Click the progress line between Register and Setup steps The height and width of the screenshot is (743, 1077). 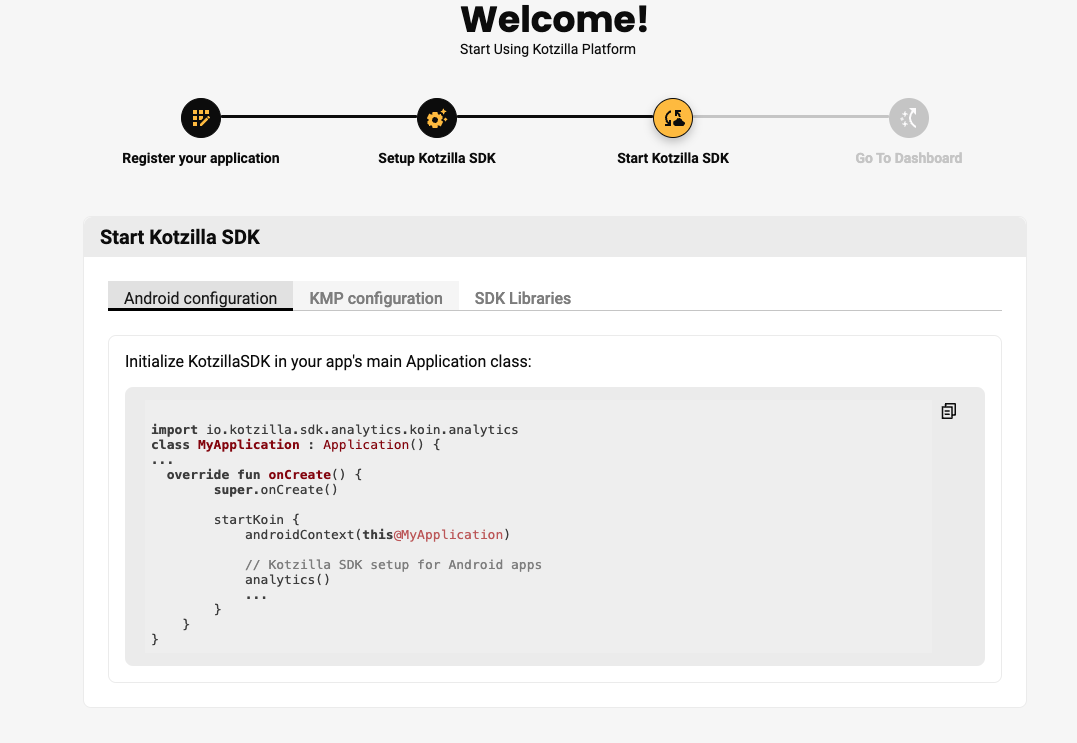coord(319,117)
